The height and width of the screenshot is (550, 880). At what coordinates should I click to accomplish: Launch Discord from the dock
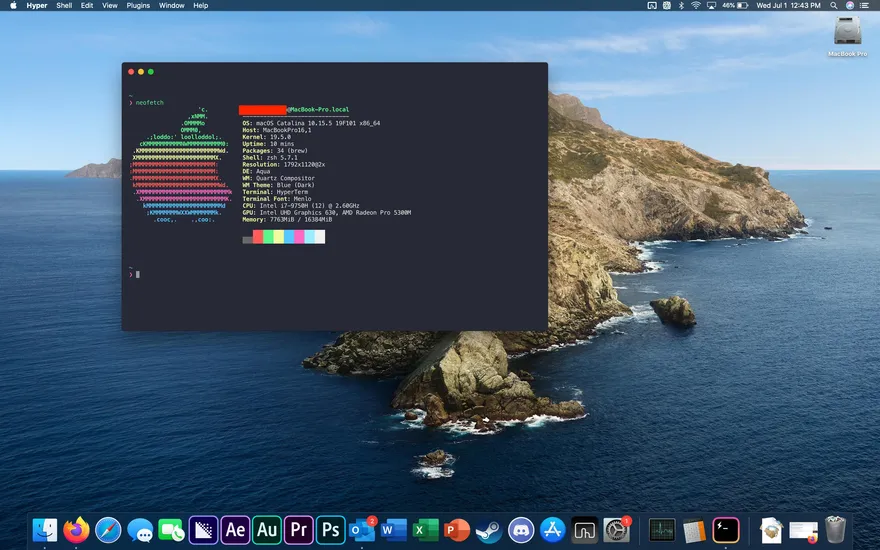521,530
